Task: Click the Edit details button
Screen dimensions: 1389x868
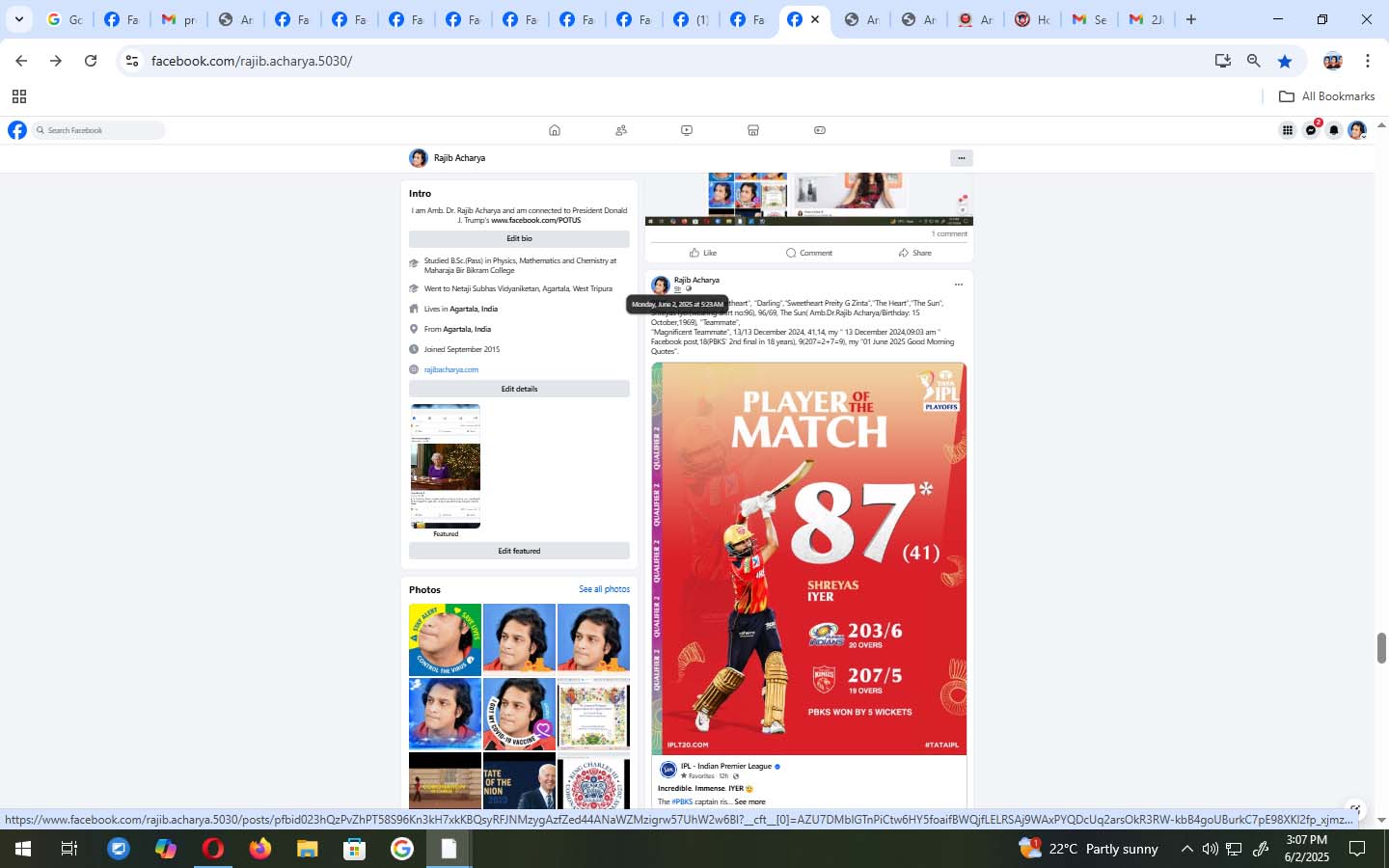Action: tap(519, 389)
